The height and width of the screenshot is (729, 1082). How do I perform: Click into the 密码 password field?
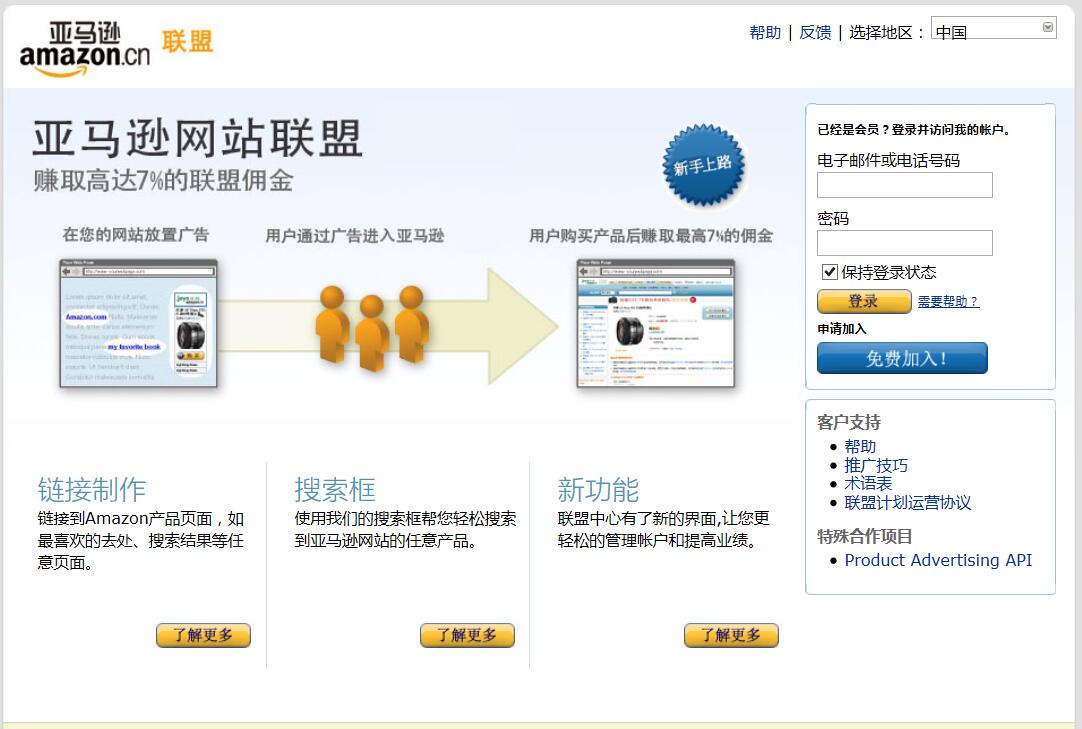904,243
